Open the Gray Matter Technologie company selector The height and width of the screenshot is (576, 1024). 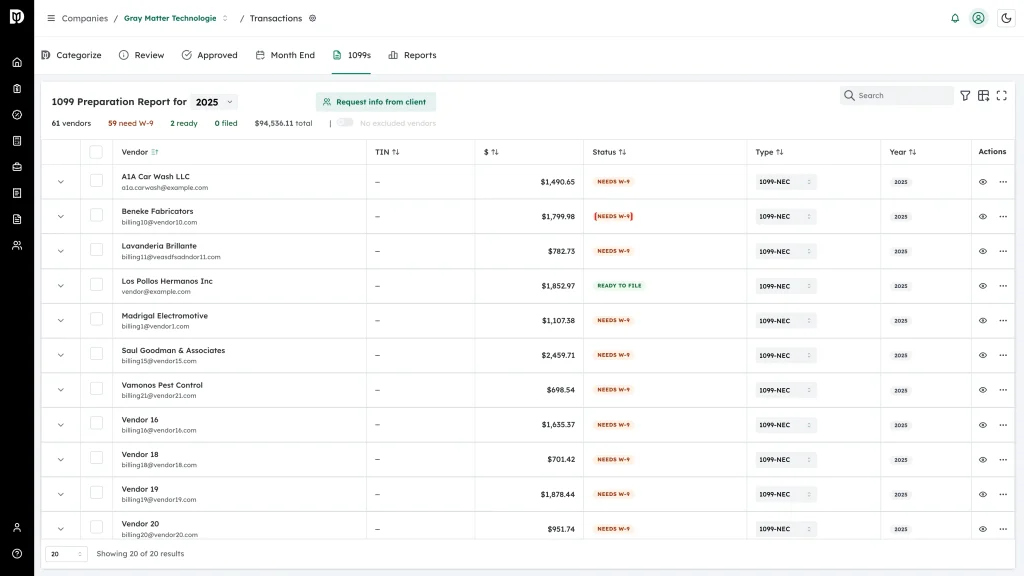tap(176, 18)
